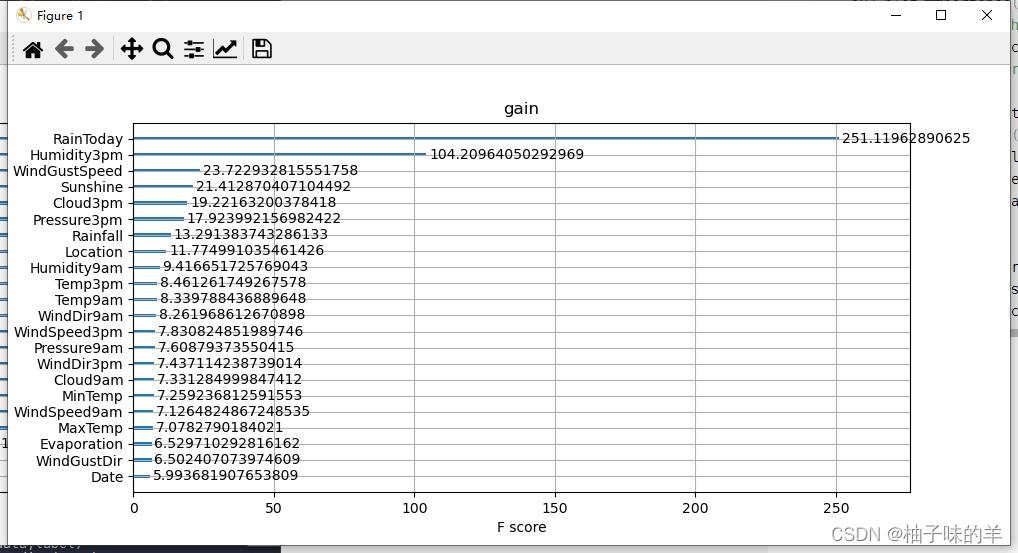Open the Edit axis parameters icon
Viewport: 1018px width, 553px height.
(225, 49)
